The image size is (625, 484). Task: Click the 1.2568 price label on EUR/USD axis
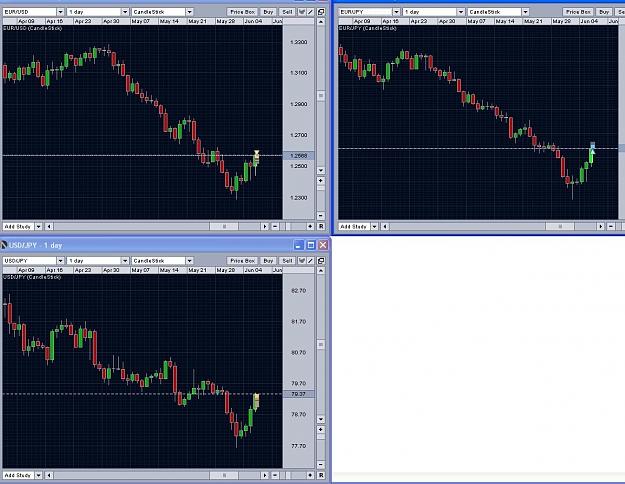[299, 155]
